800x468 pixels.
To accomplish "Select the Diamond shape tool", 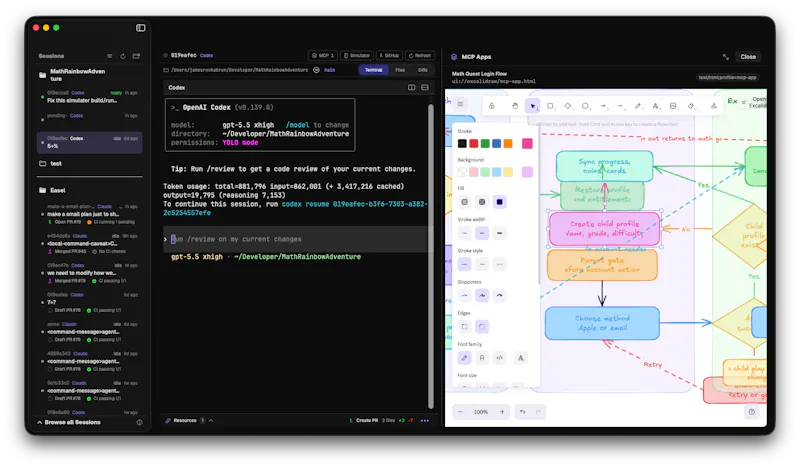I will click(x=567, y=106).
